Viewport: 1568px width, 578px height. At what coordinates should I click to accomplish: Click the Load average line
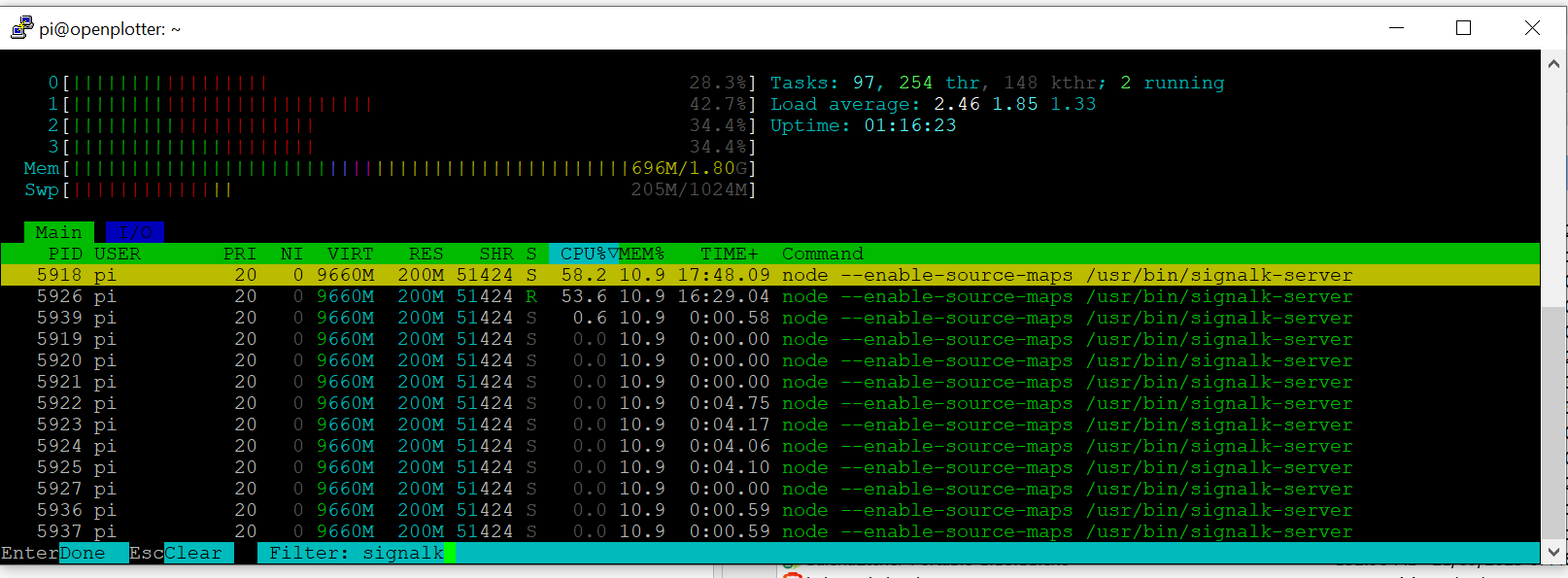pyautogui.click(x=934, y=104)
